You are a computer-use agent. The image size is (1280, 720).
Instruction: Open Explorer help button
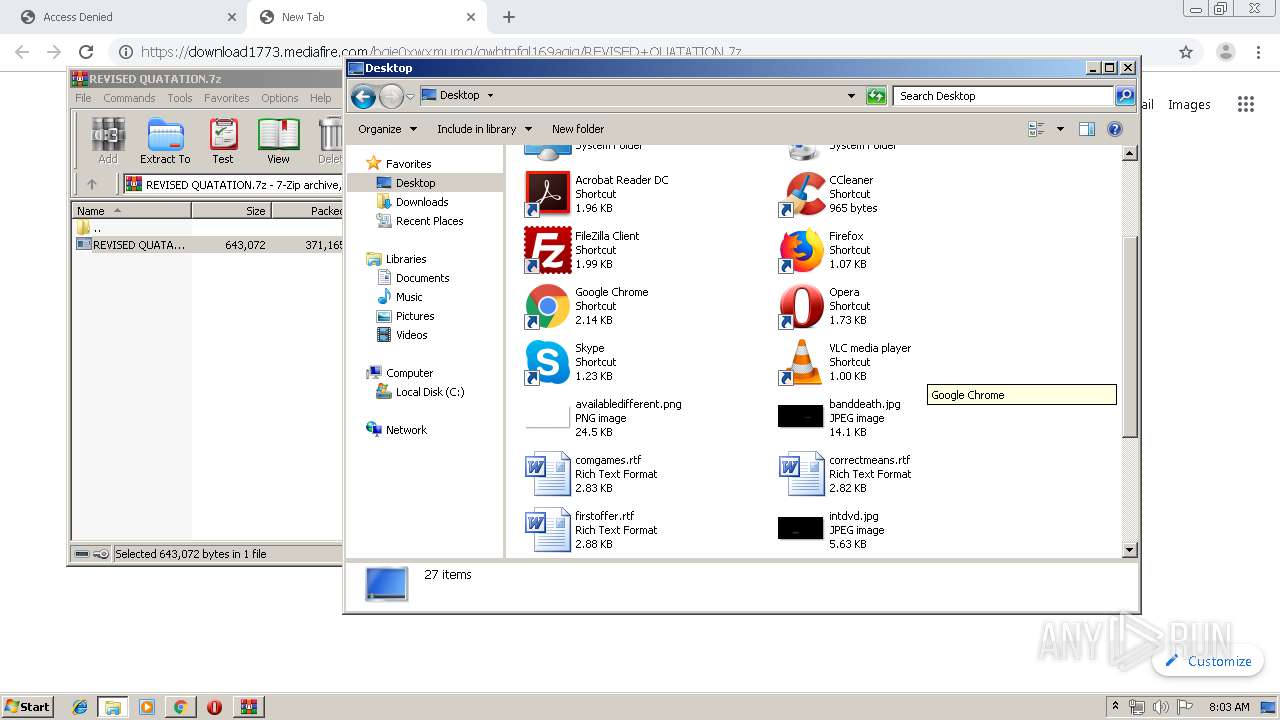pyautogui.click(x=1115, y=129)
